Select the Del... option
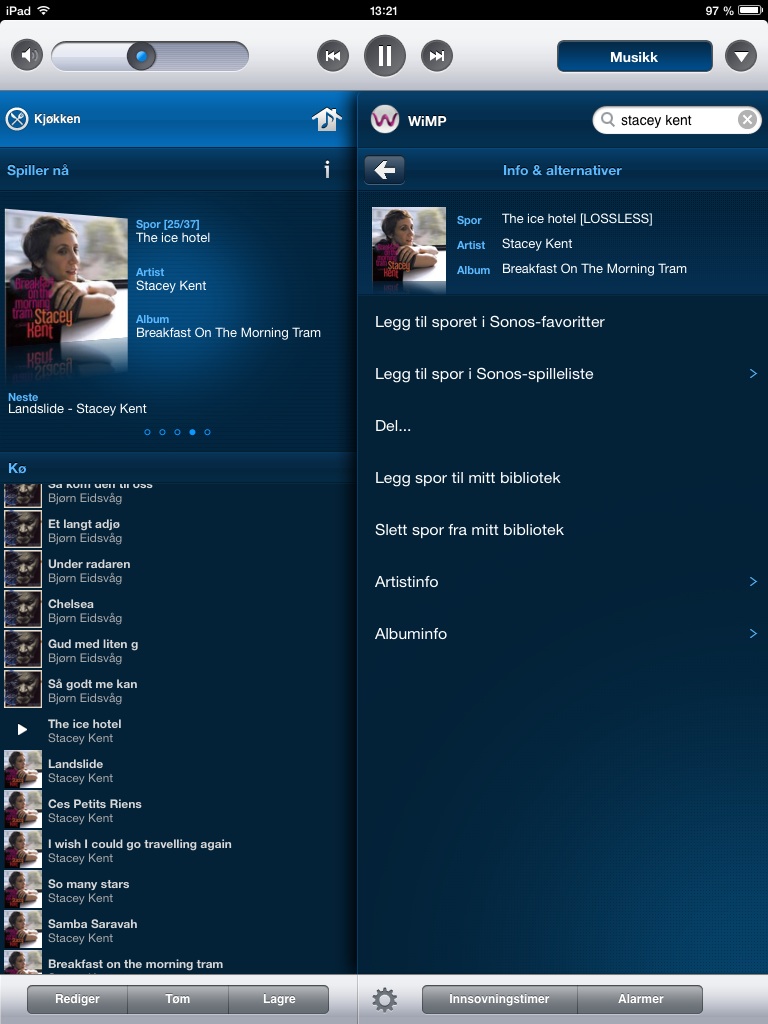 click(563, 426)
